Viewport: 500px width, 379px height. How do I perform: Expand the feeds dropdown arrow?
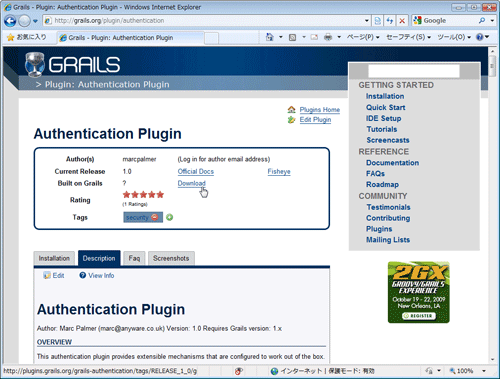point(304,37)
